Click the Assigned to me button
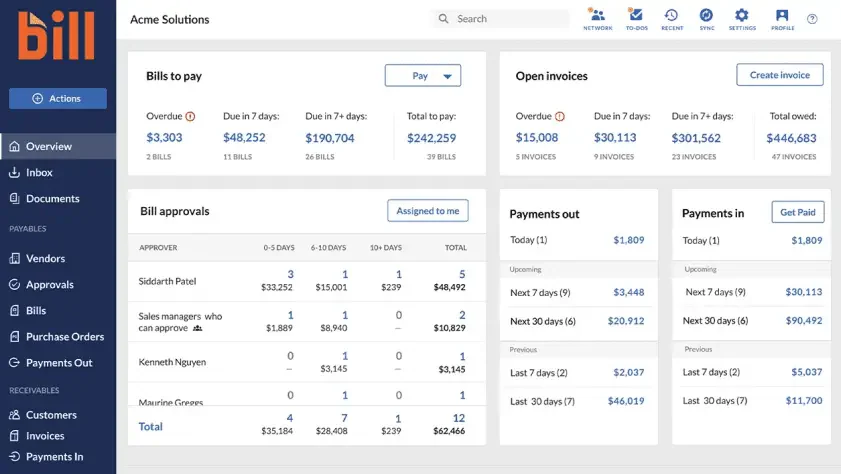841x474 pixels. 427,211
